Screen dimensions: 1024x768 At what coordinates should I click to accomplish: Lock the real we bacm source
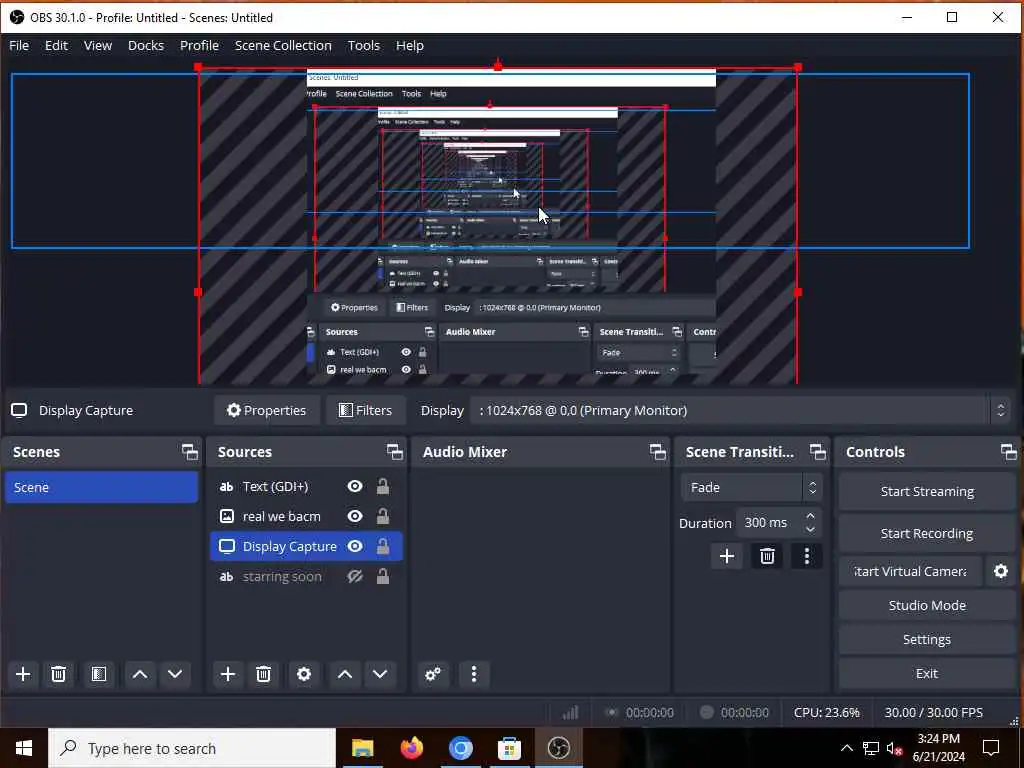[x=383, y=517]
